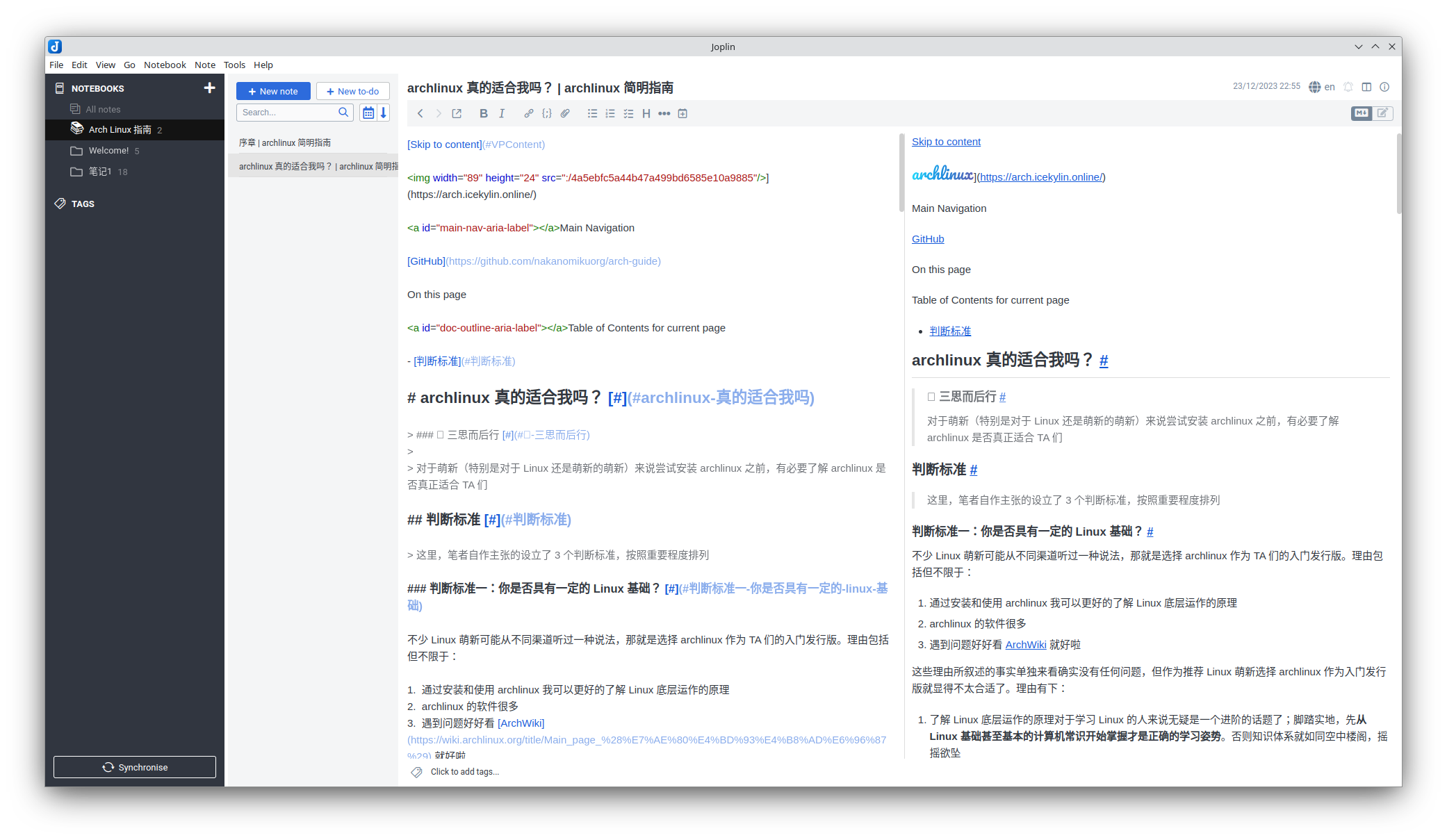Insert a heading with the H icon

[646, 113]
